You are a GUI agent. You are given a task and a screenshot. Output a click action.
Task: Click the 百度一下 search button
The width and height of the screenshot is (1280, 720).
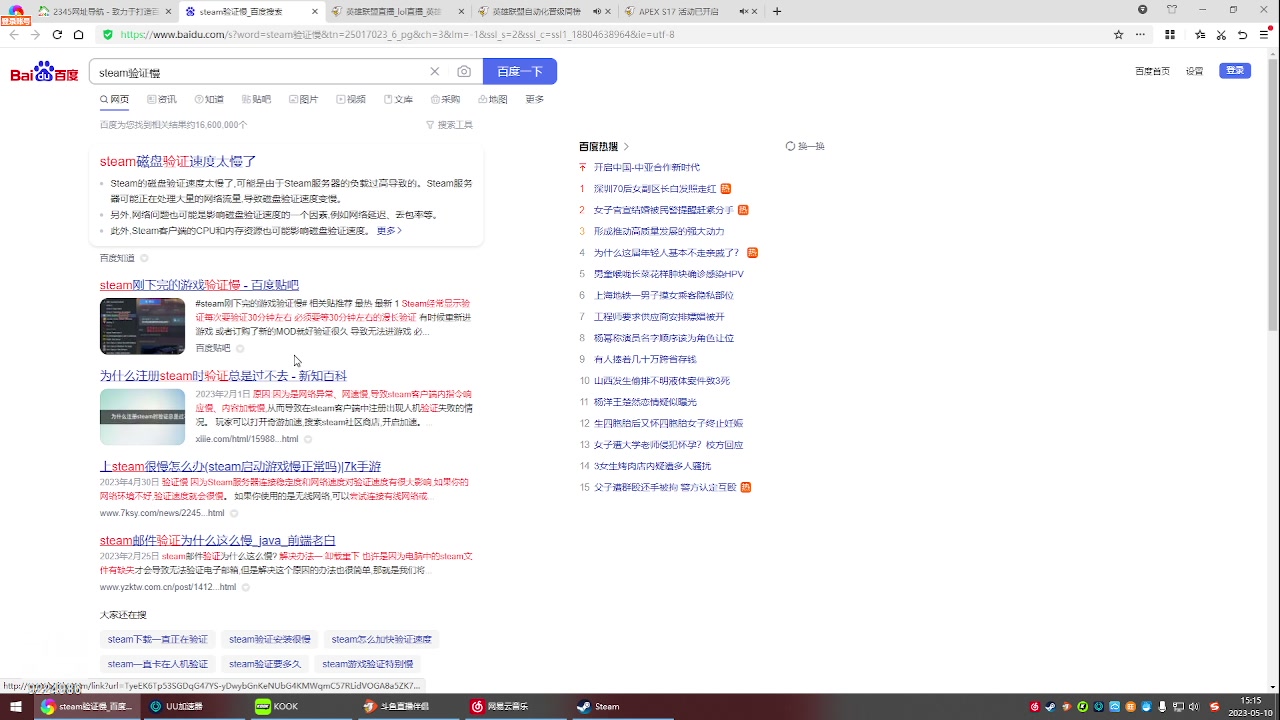[x=520, y=72]
